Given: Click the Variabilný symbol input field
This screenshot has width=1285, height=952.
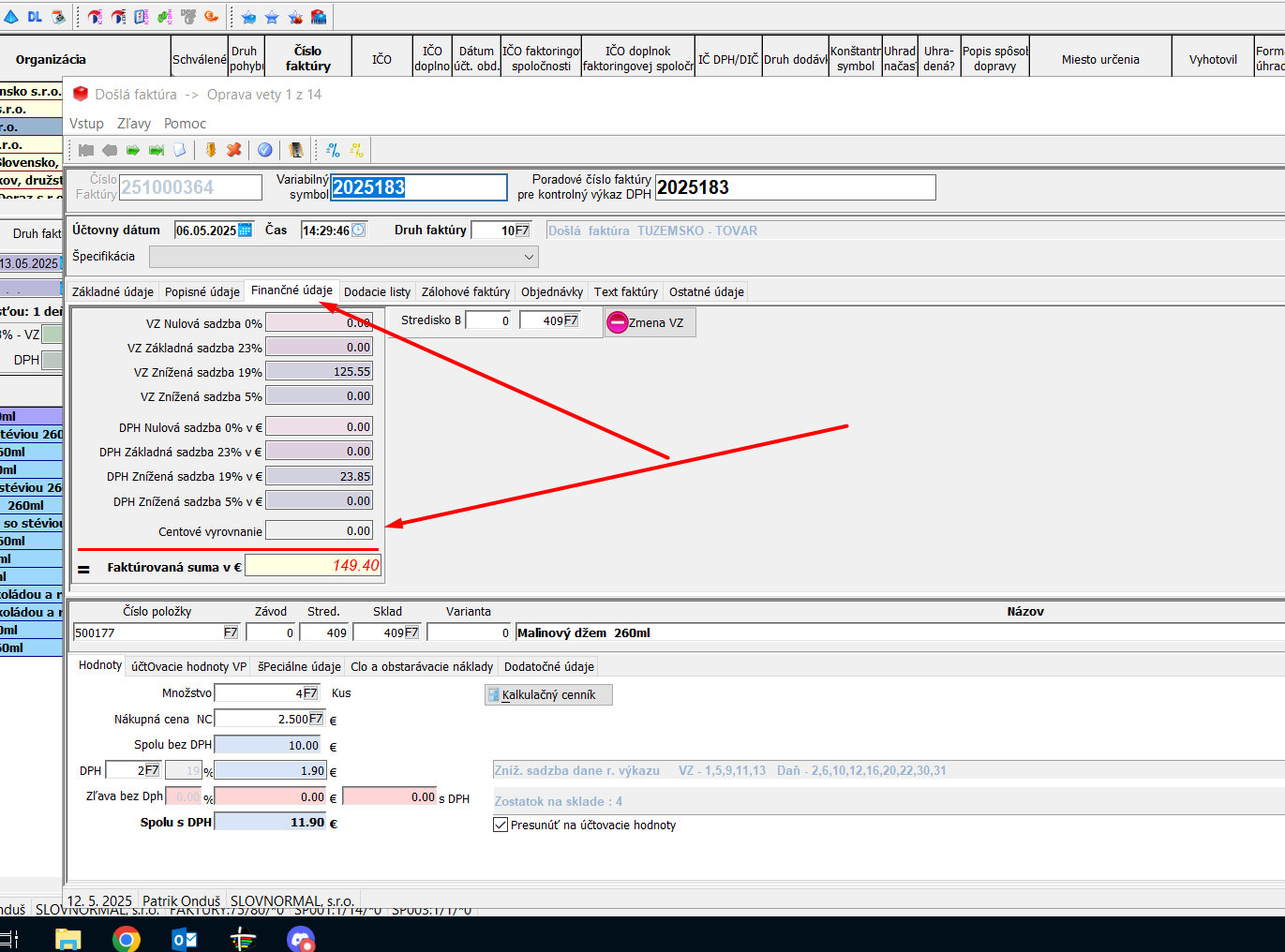Looking at the screenshot, I should 418,187.
